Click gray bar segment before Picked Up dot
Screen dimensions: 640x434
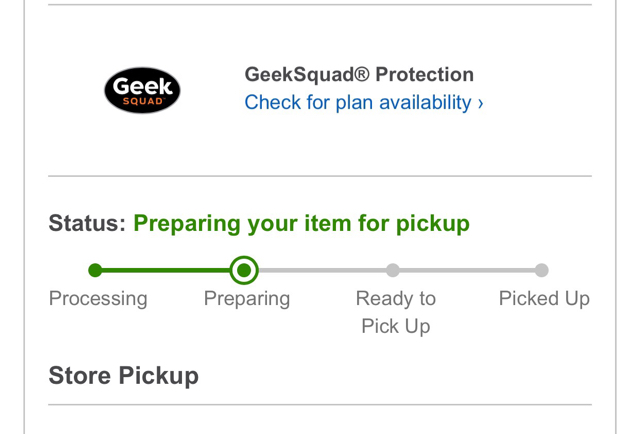(467, 270)
